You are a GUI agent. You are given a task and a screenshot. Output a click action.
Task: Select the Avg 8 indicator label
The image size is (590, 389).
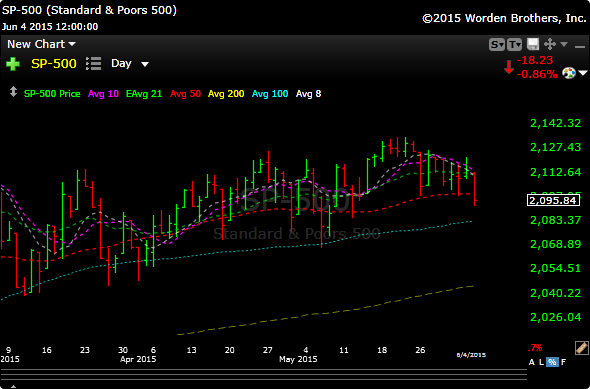[308, 94]
